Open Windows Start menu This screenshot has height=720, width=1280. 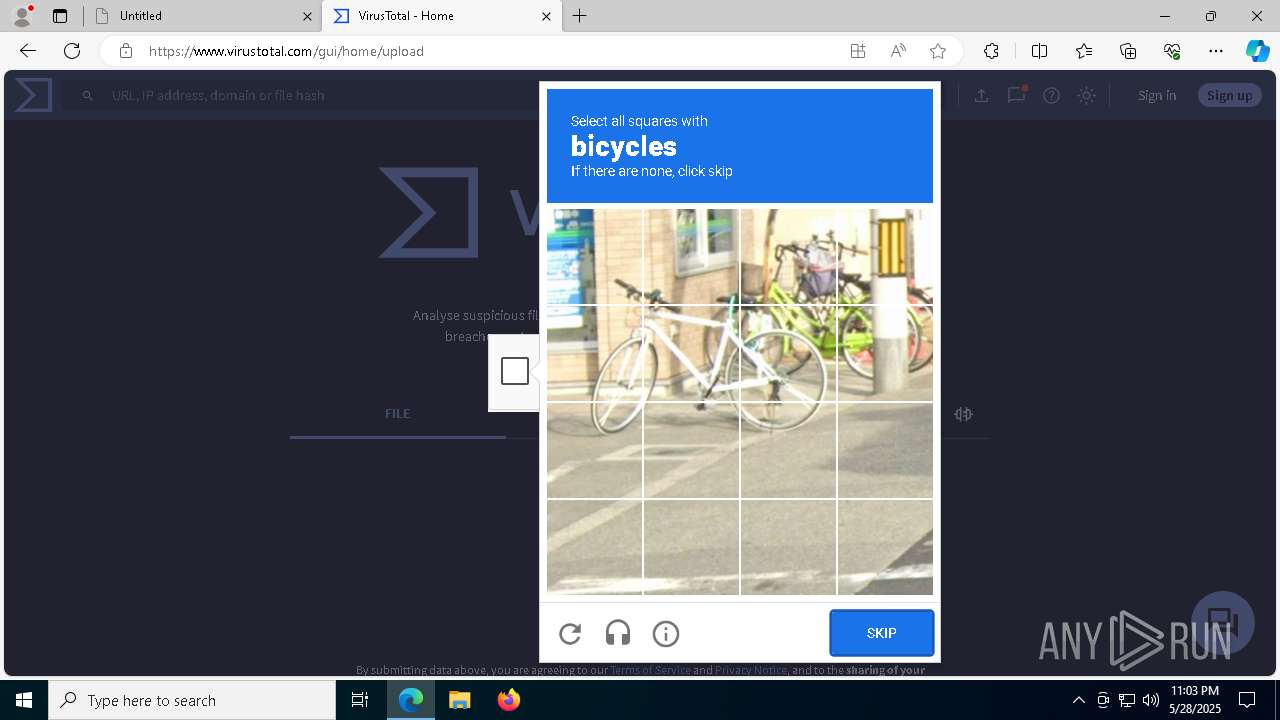click(x=24, y=700)
